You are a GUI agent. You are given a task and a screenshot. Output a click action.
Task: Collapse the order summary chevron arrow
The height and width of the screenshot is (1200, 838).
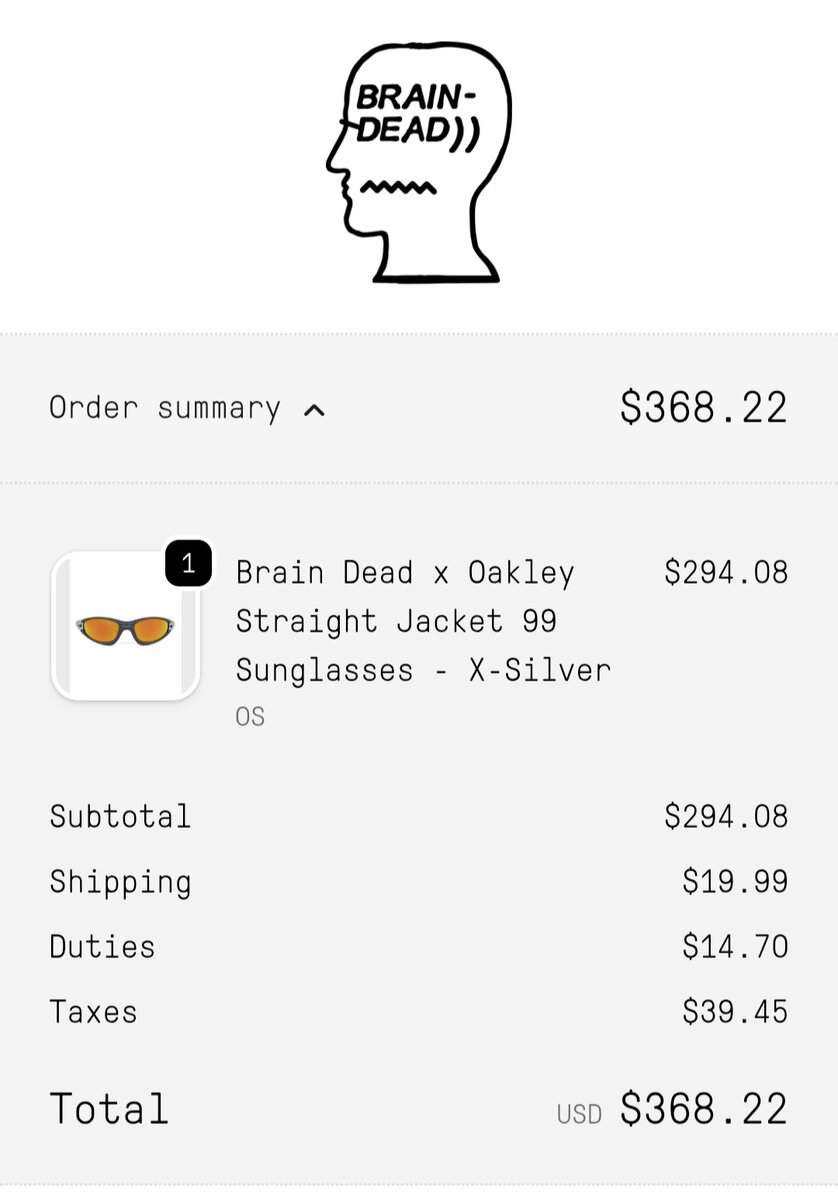click(x=314, y=409)
